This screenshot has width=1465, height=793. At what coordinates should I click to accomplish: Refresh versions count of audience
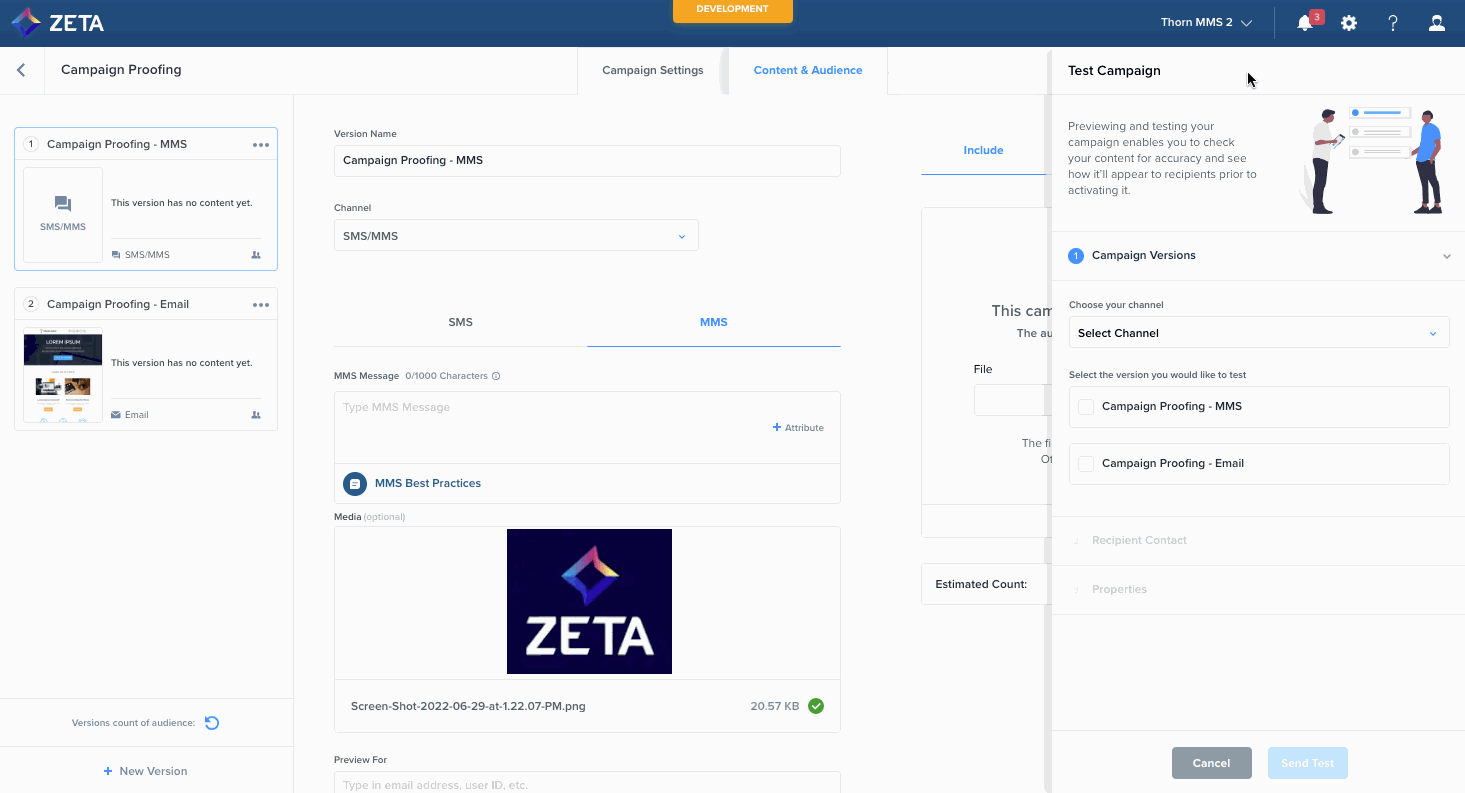tap(212, 723)
